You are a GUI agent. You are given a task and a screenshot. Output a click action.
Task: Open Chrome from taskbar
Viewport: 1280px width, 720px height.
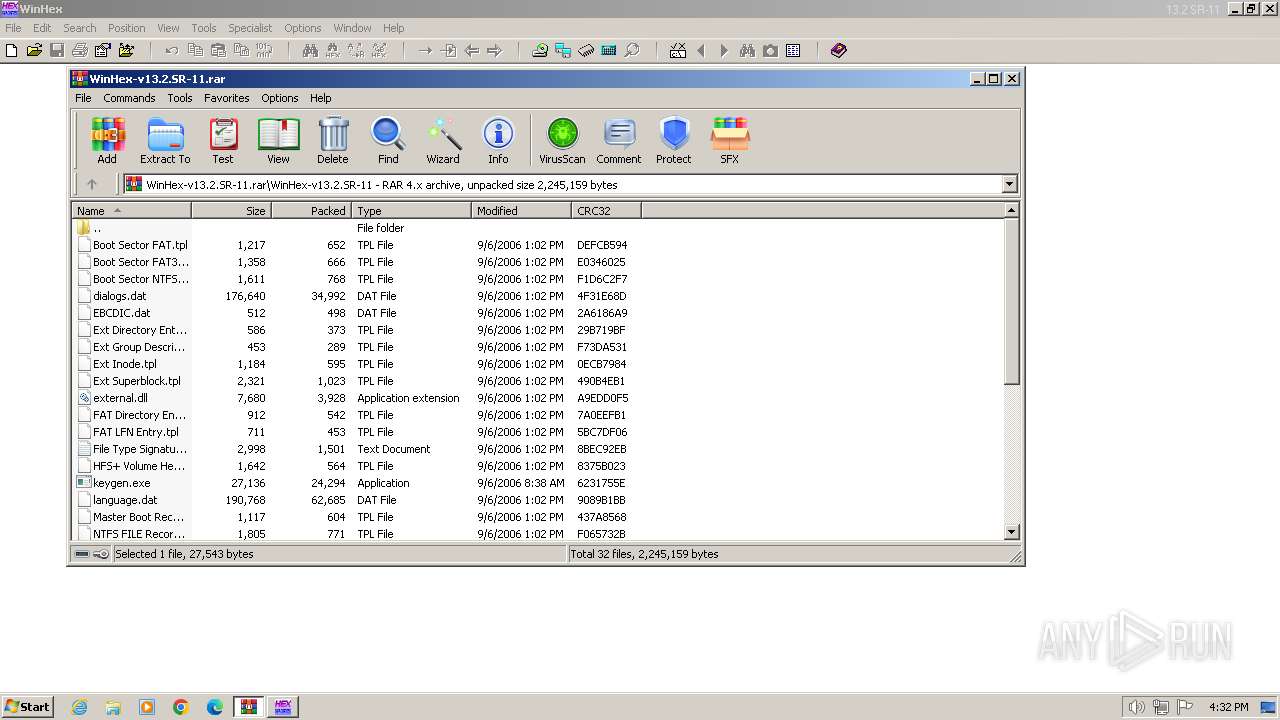tap(181, 707)
